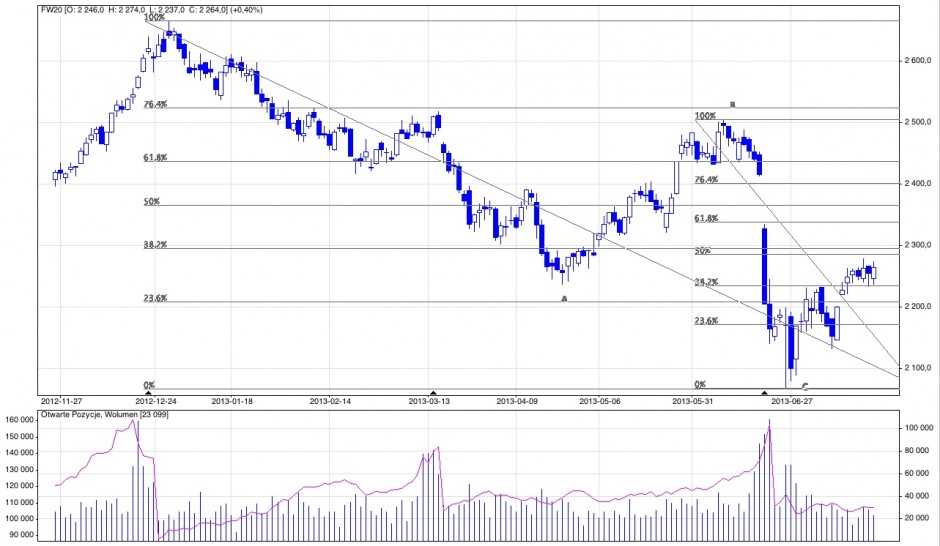
Task: Click the triangle marker at date 2013-03-13
Action: [x=432, y=392]
